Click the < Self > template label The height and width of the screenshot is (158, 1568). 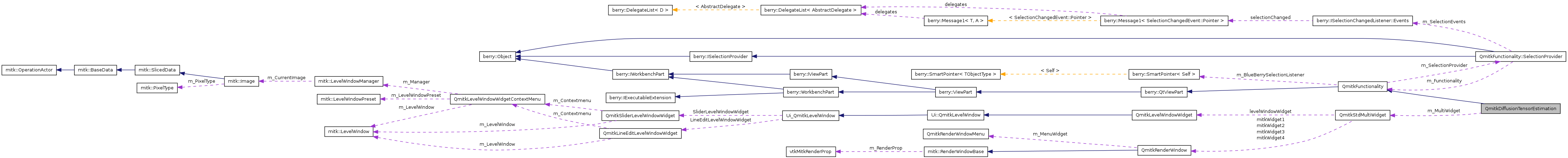point(1050,70)
